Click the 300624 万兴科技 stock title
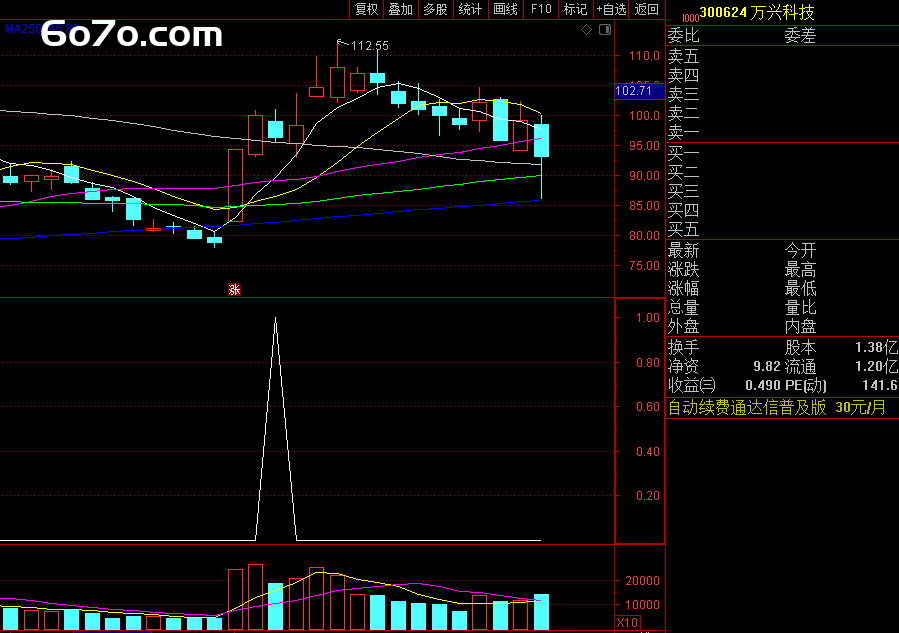The image size is (899, 633). click(757, 12)
